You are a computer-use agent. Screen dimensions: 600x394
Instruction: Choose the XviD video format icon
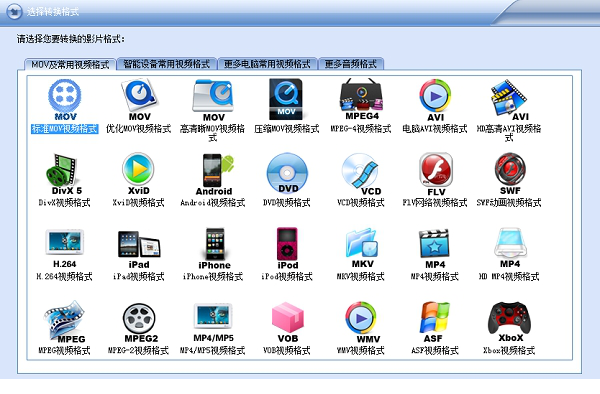pos(139,174)
